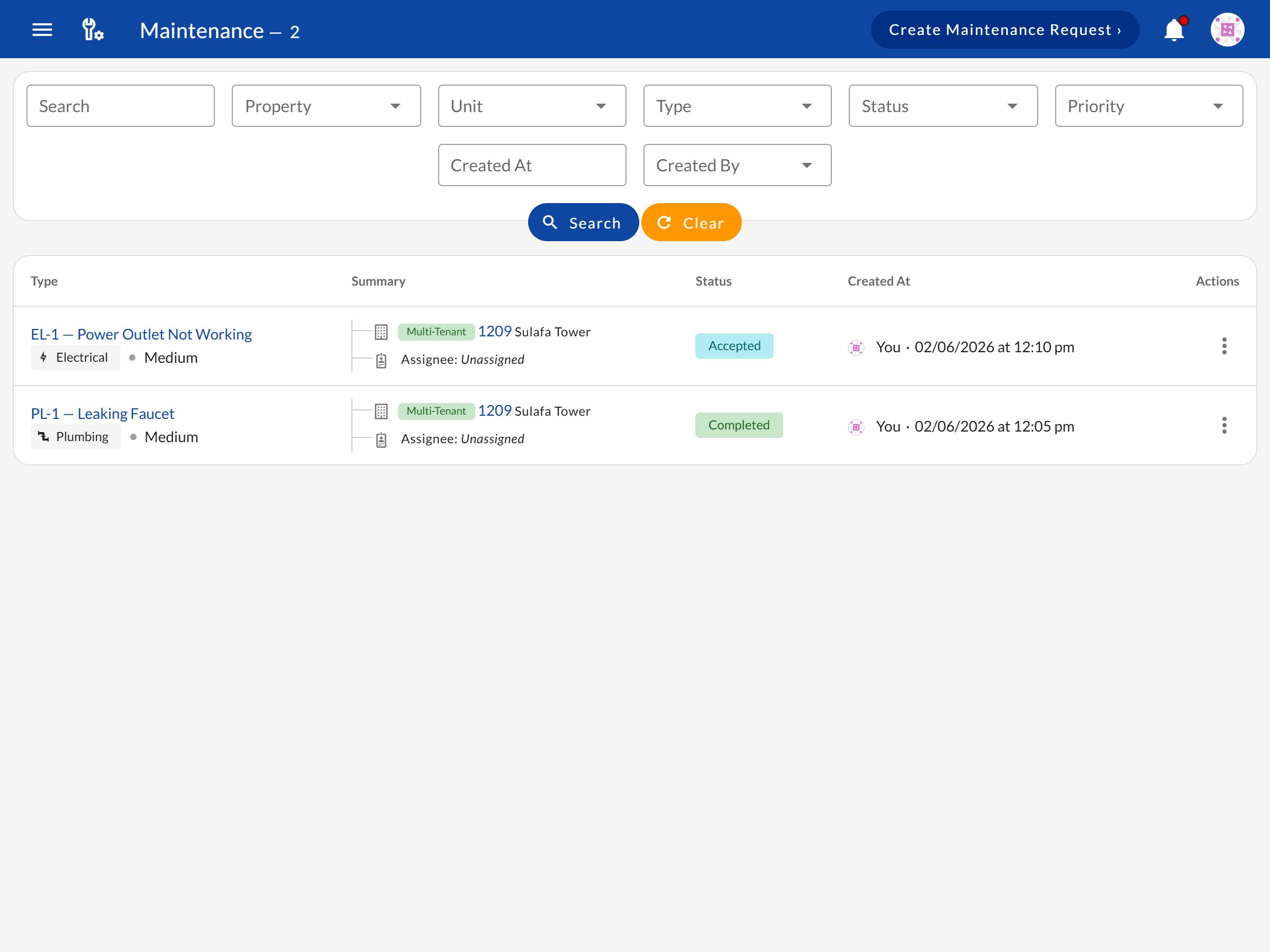Expand the Property dropdown filter

pos(326,106)
